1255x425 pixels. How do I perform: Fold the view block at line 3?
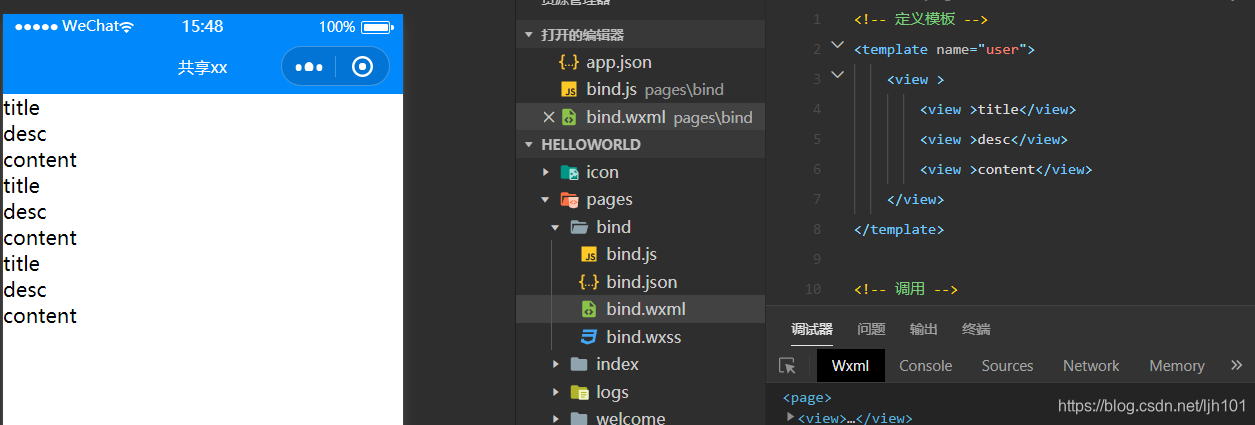coord(837,73)
